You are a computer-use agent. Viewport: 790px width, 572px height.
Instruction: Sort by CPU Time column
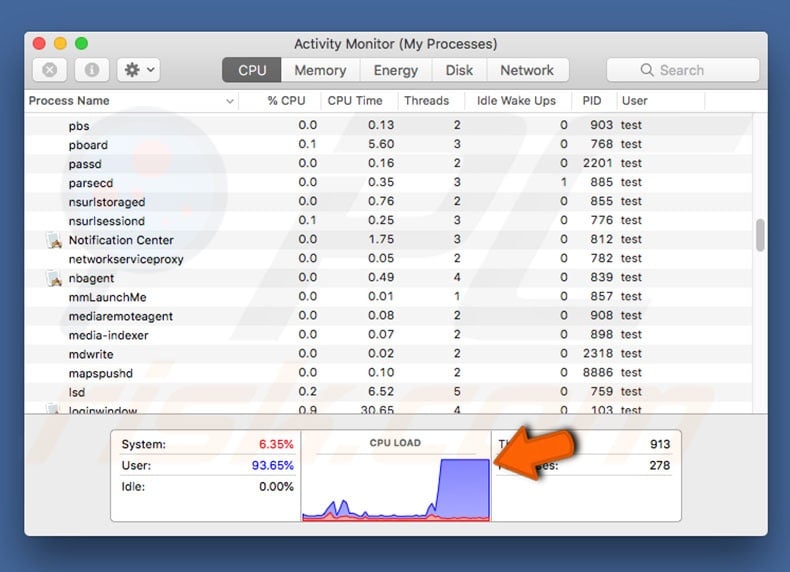355,101
